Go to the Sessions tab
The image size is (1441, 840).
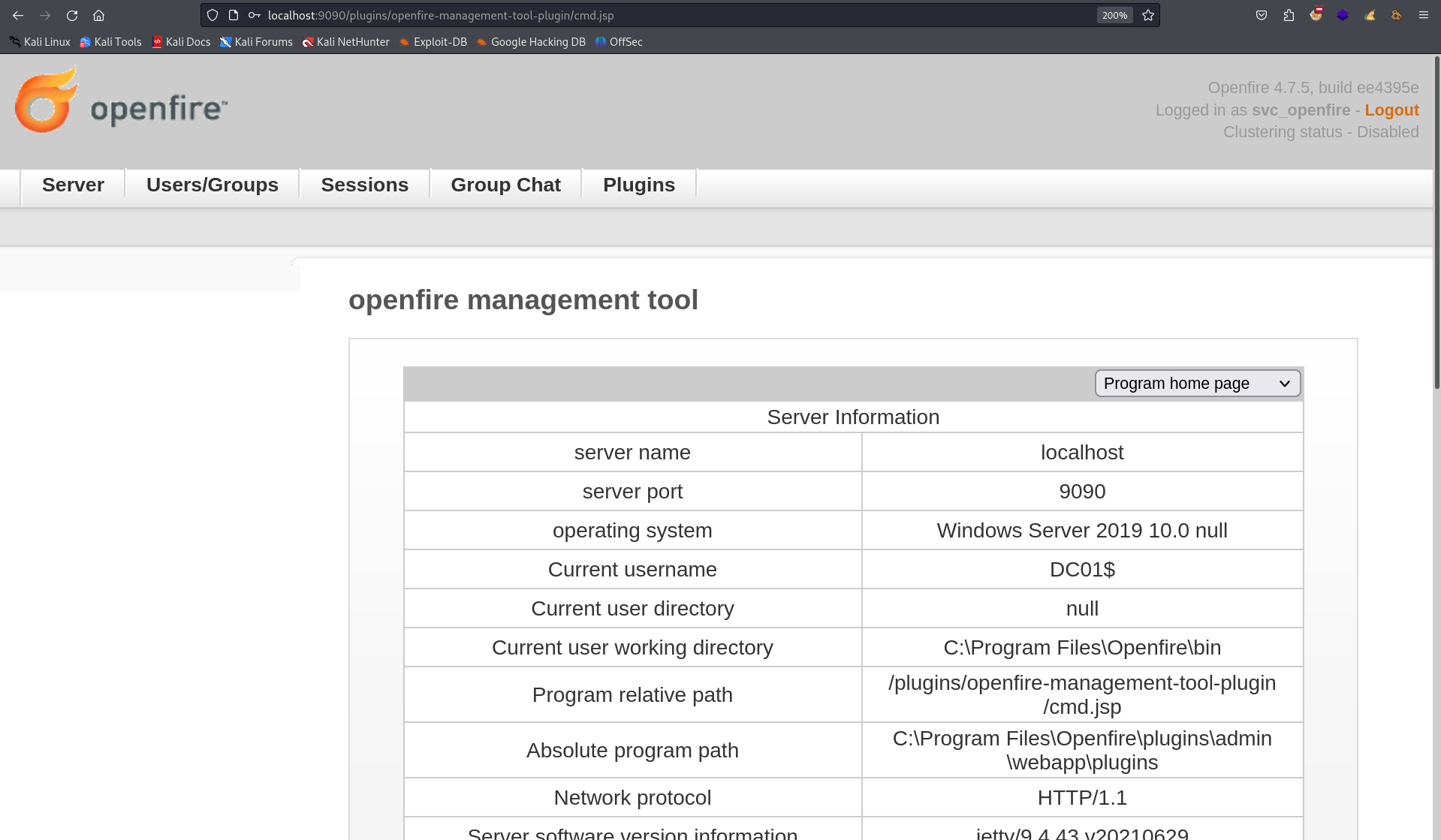pos(364,185)
